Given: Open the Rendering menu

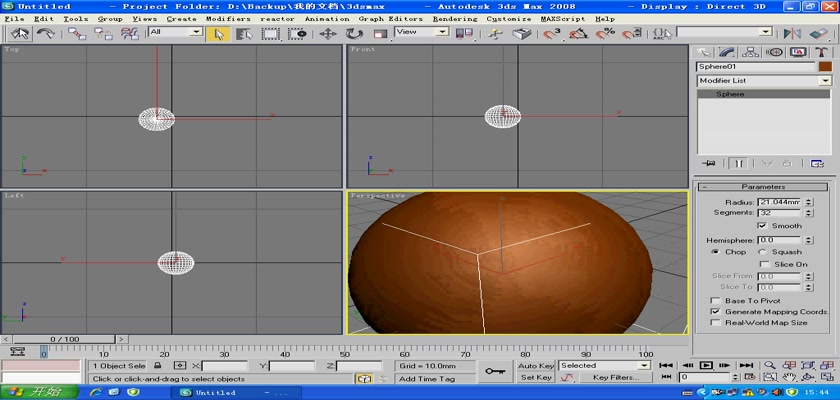Looking at the screenshot, I should 455,19.
